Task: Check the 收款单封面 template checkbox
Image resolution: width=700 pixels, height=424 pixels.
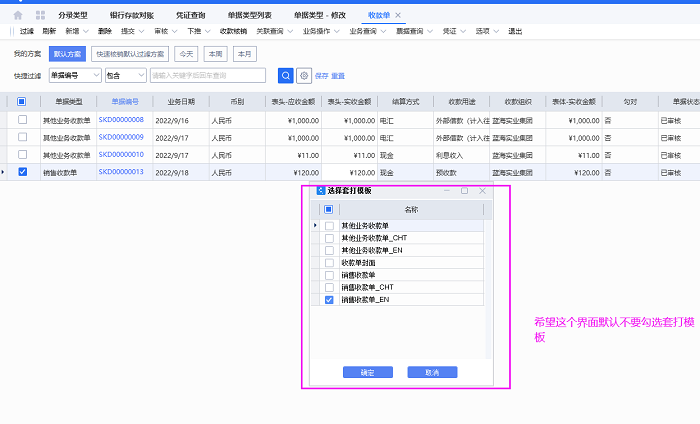Action: 329,262
